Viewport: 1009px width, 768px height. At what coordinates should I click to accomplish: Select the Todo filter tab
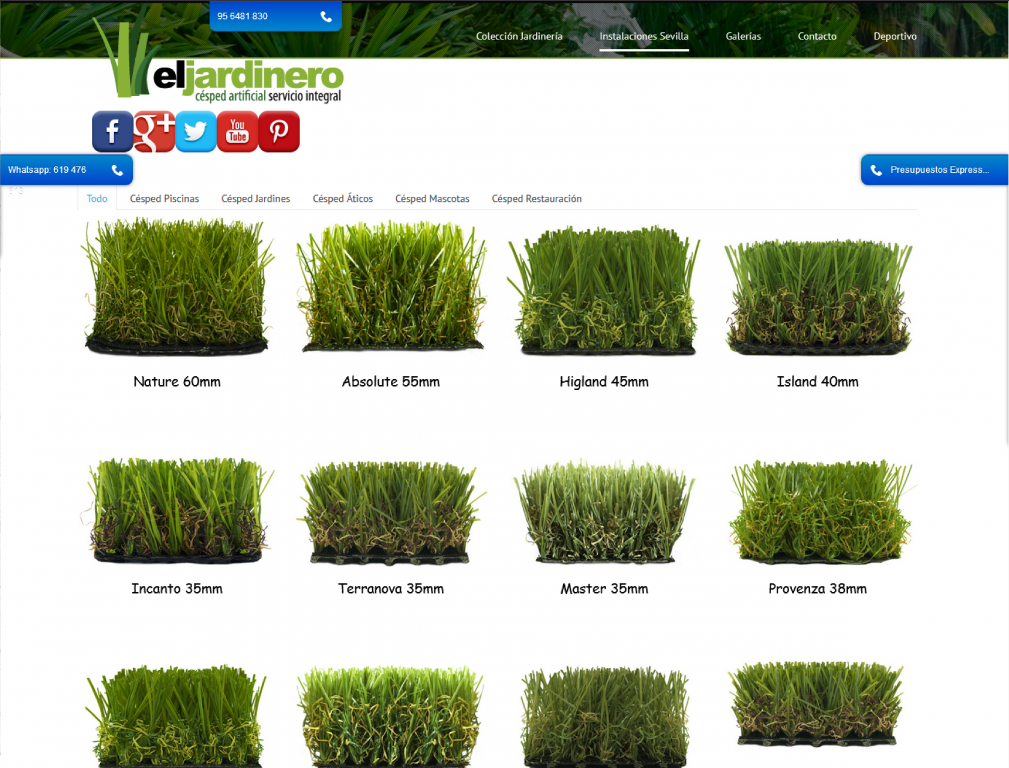pos(97,199)
